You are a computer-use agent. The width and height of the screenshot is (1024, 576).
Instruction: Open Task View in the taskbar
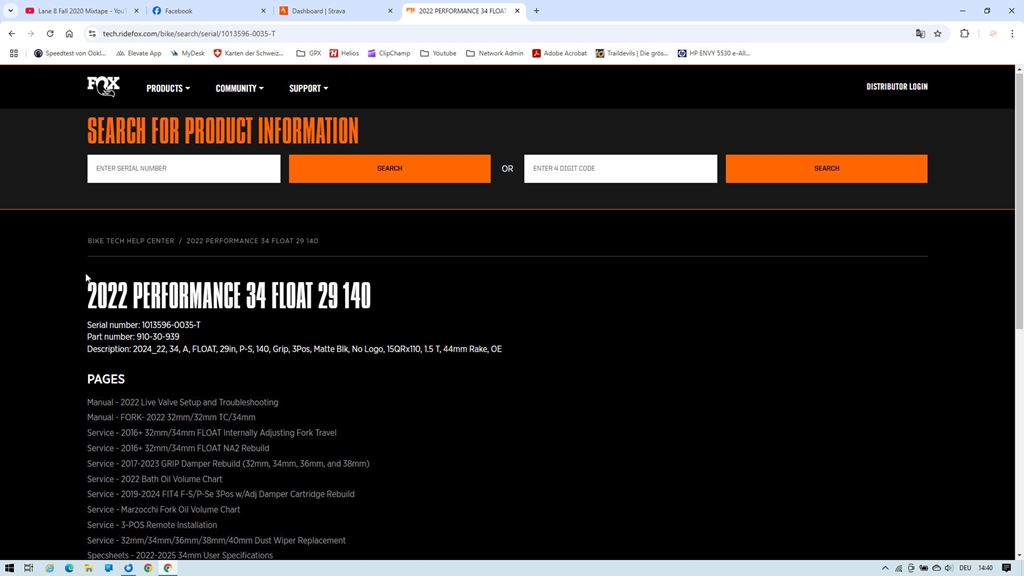click(x=29, y=568)
